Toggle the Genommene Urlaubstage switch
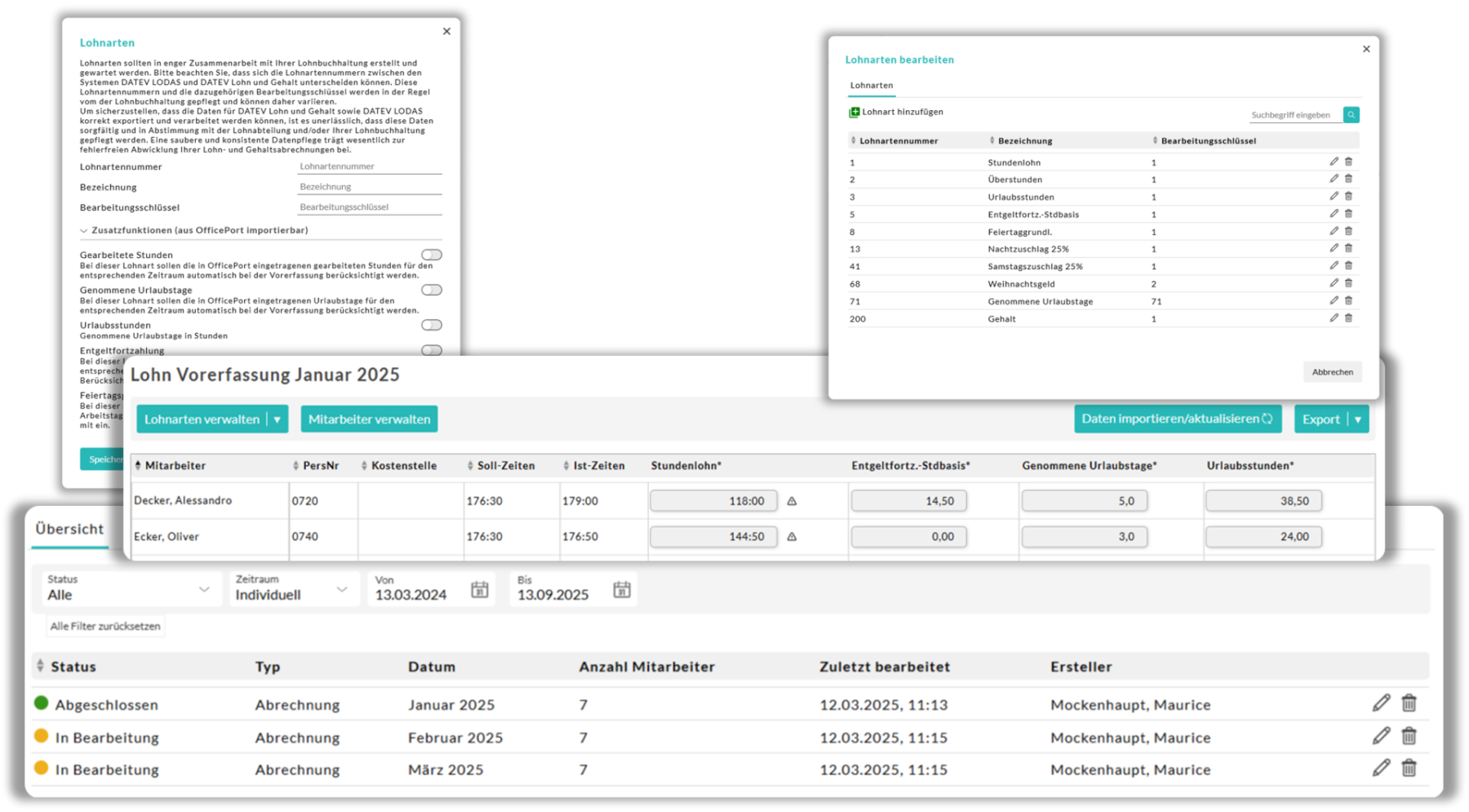The width and height of the screenshot is (1469, 812). tap(431, 290)
